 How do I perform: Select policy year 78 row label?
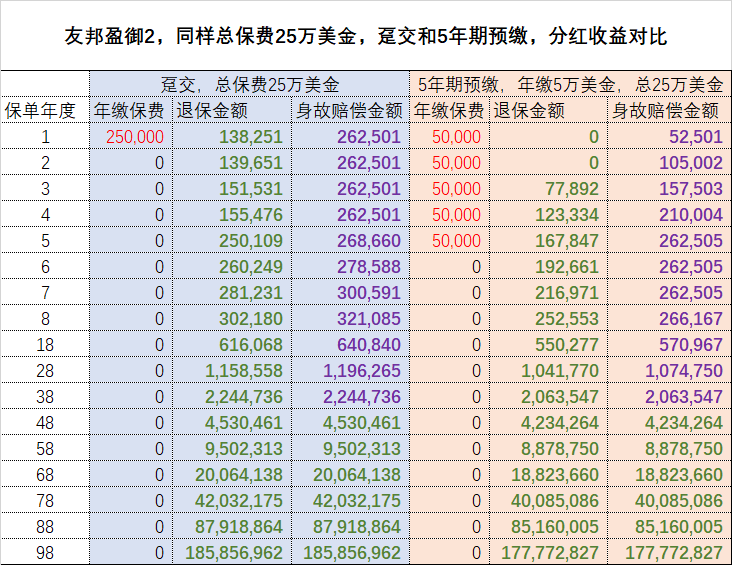coord(45,501)
